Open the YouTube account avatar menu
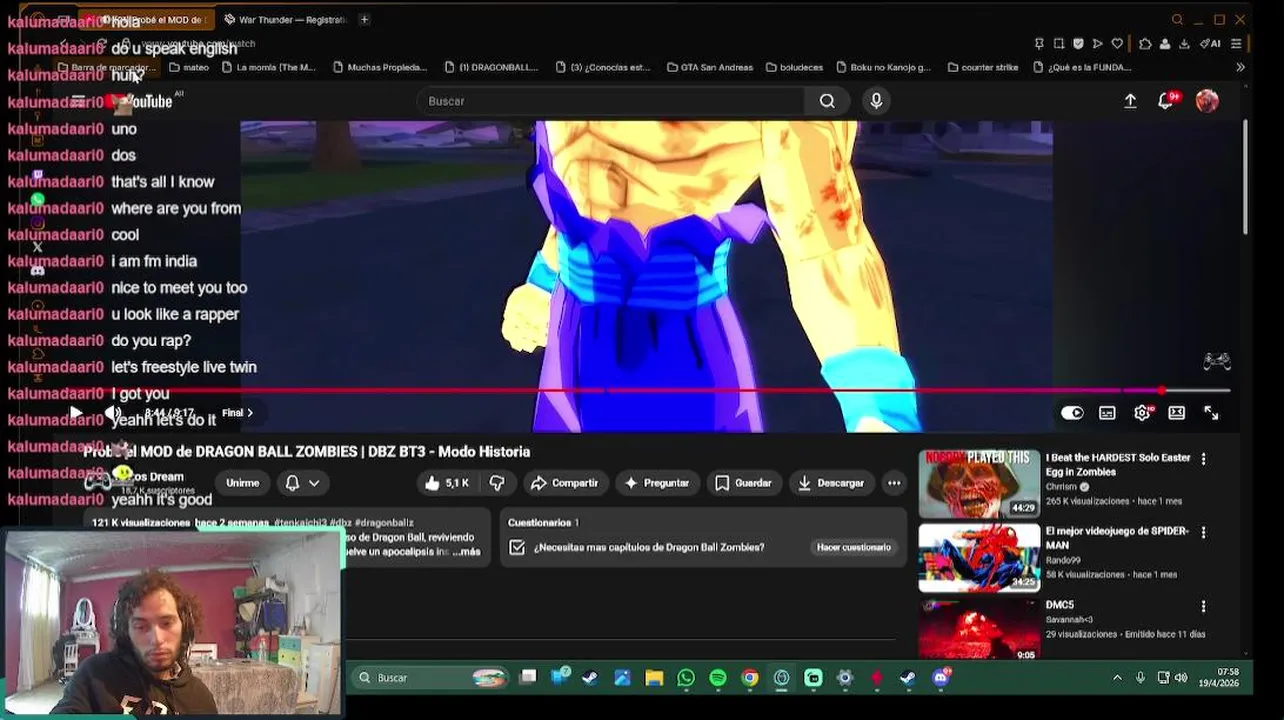 pyautogui.click(x=1207, y=101)
